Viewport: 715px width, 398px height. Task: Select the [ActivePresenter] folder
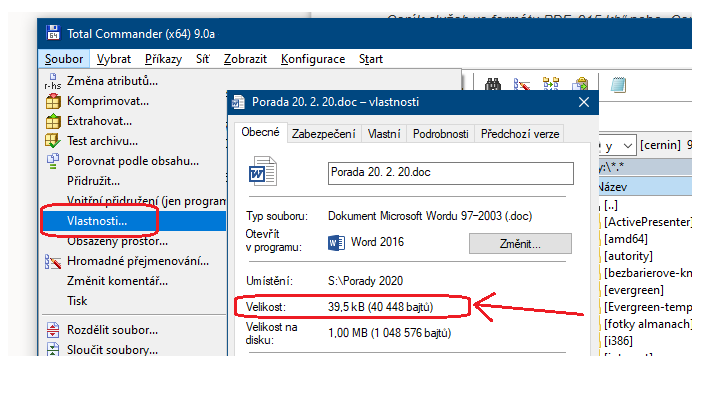pyautogui.click(x=648, y=222)
